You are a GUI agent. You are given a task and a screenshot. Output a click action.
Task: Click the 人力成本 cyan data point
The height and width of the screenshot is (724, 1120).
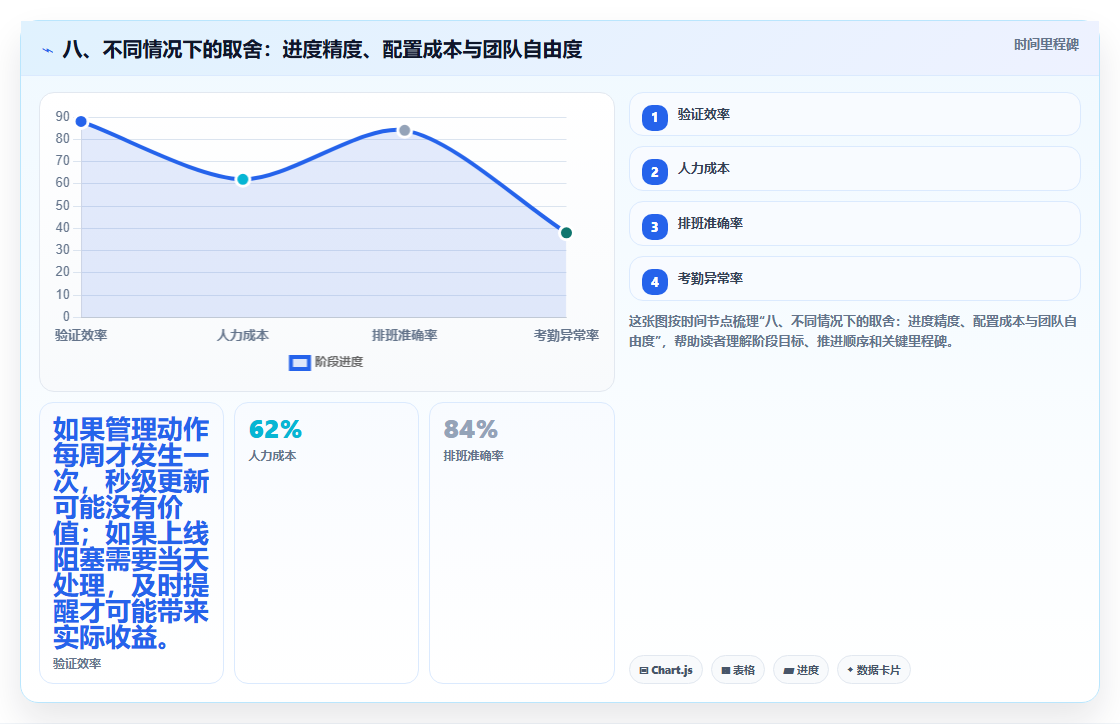[x=243, y=179]
